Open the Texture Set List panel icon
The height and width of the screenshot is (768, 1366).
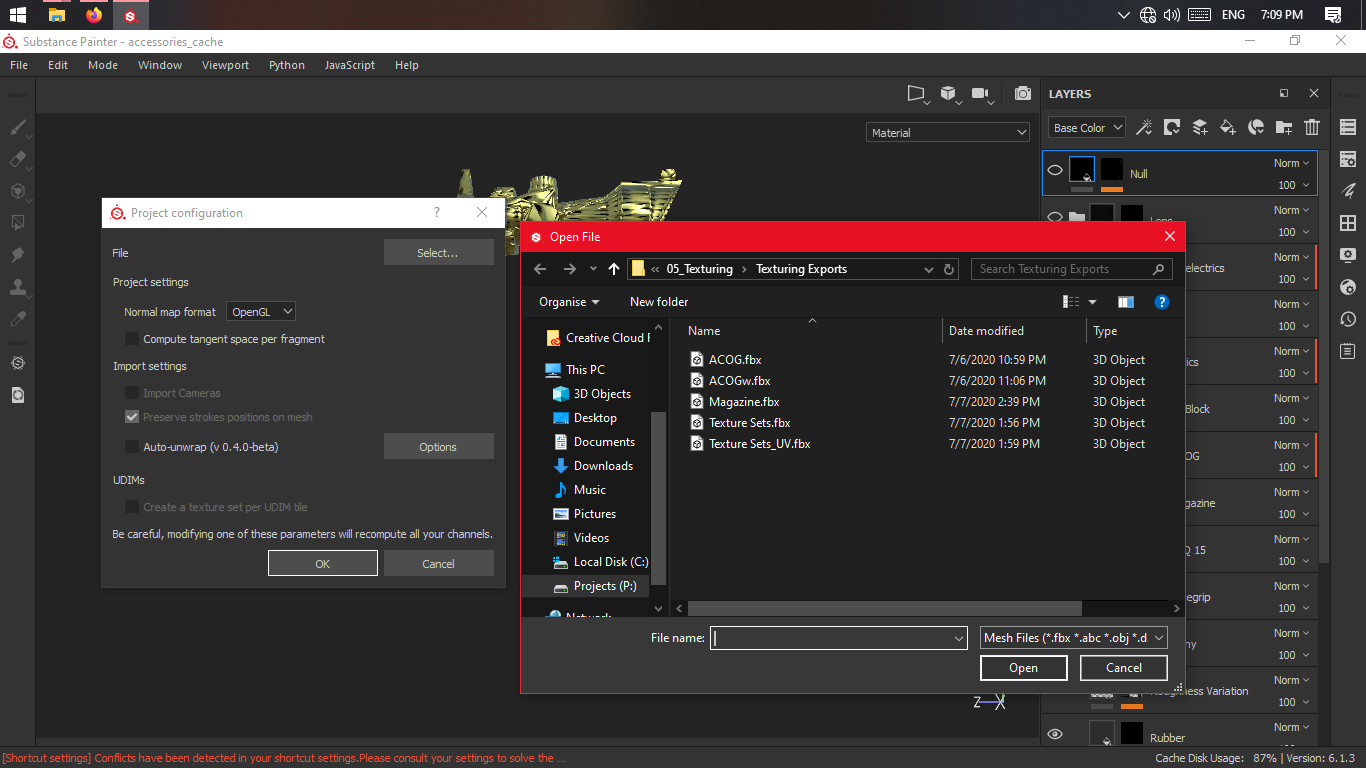[1348, 127]
